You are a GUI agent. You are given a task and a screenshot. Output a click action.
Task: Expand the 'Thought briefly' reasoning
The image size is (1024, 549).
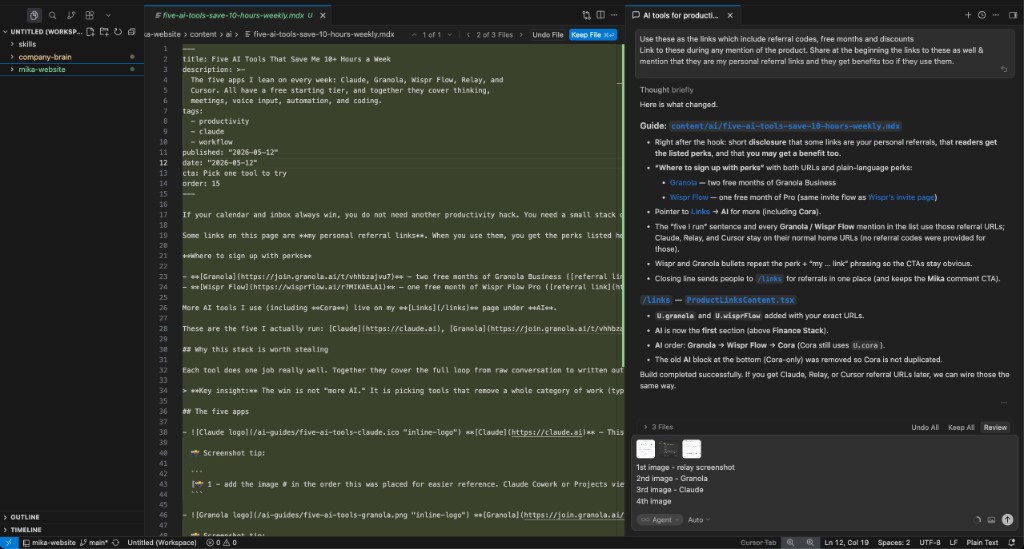[667, 90]
